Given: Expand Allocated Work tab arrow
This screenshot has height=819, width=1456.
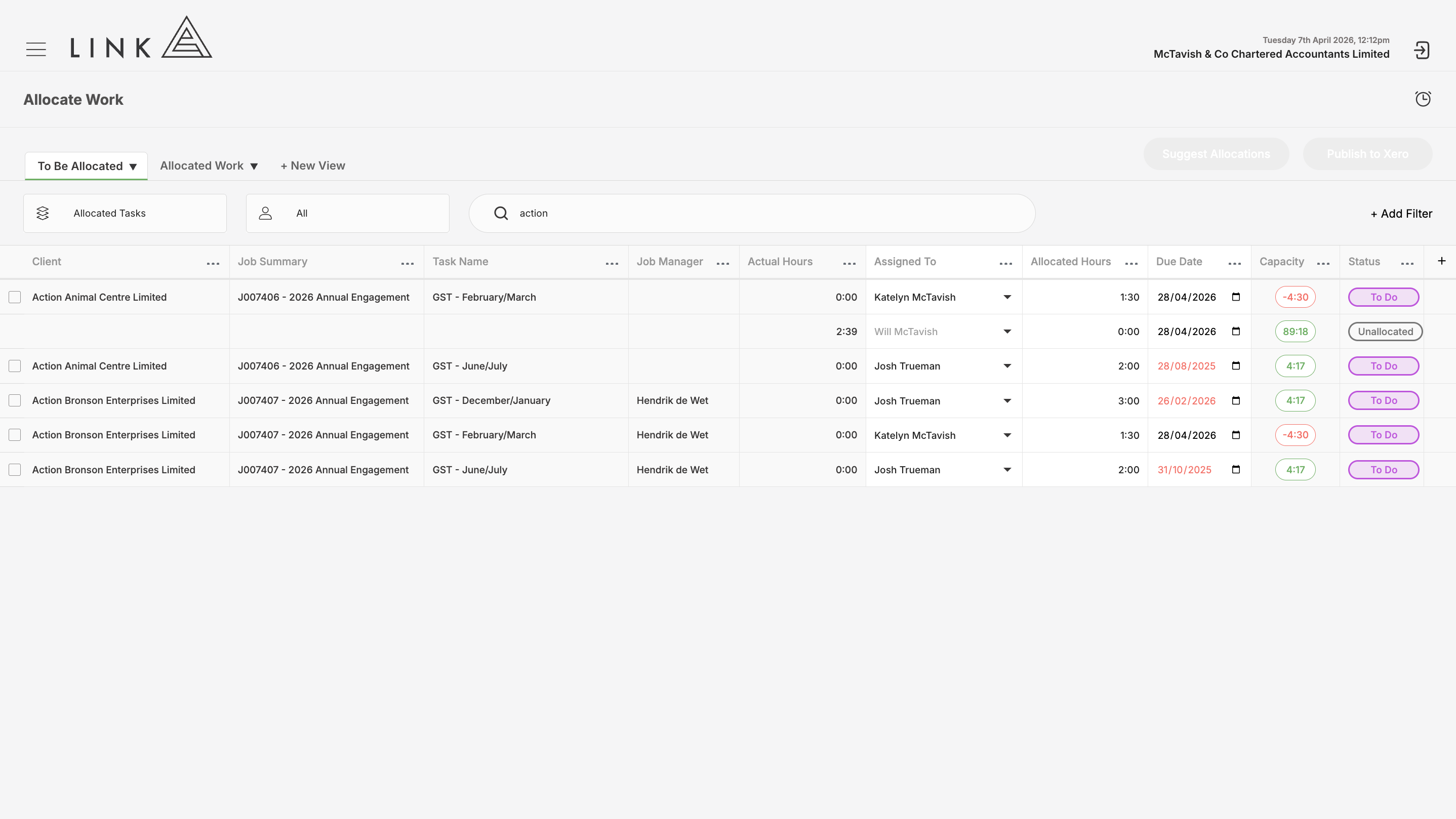Looking at the screenshot, I should (x=254, y=166).
